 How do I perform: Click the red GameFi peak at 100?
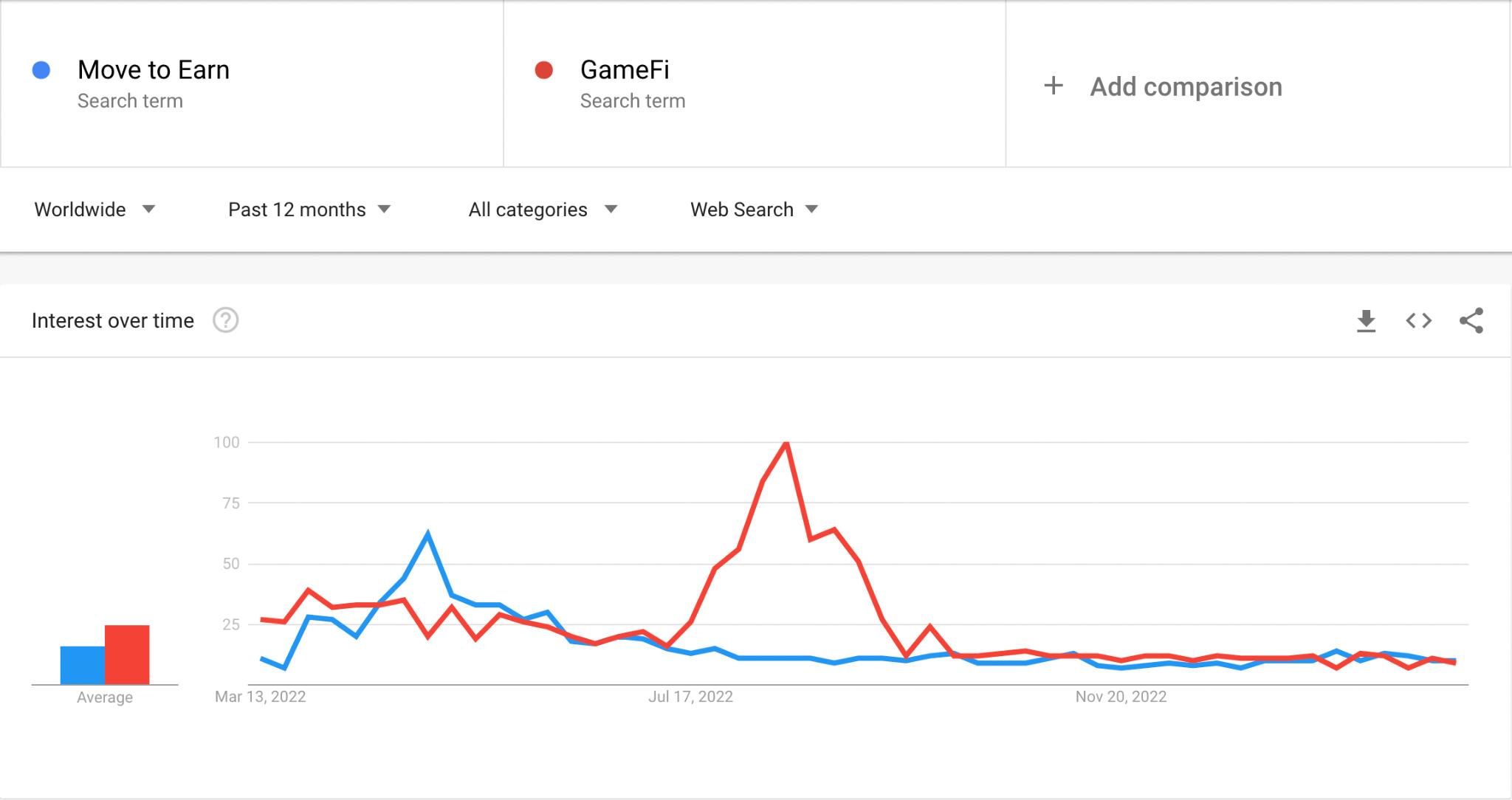click(786, 444)
